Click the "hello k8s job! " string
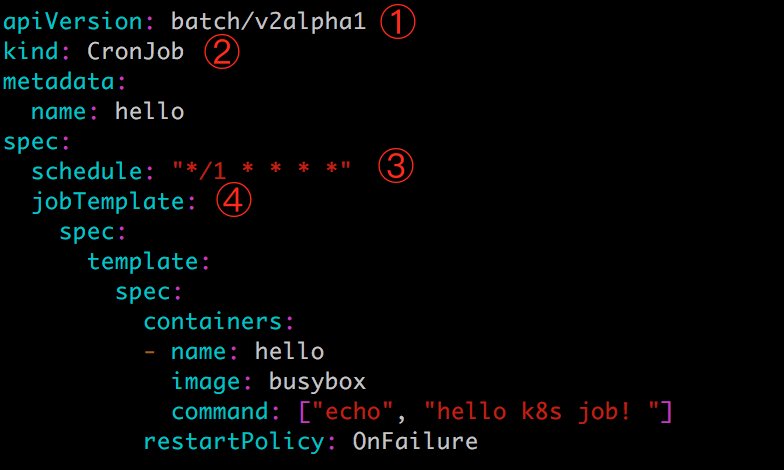Screen dimensions: 784x470 [542, 412]
